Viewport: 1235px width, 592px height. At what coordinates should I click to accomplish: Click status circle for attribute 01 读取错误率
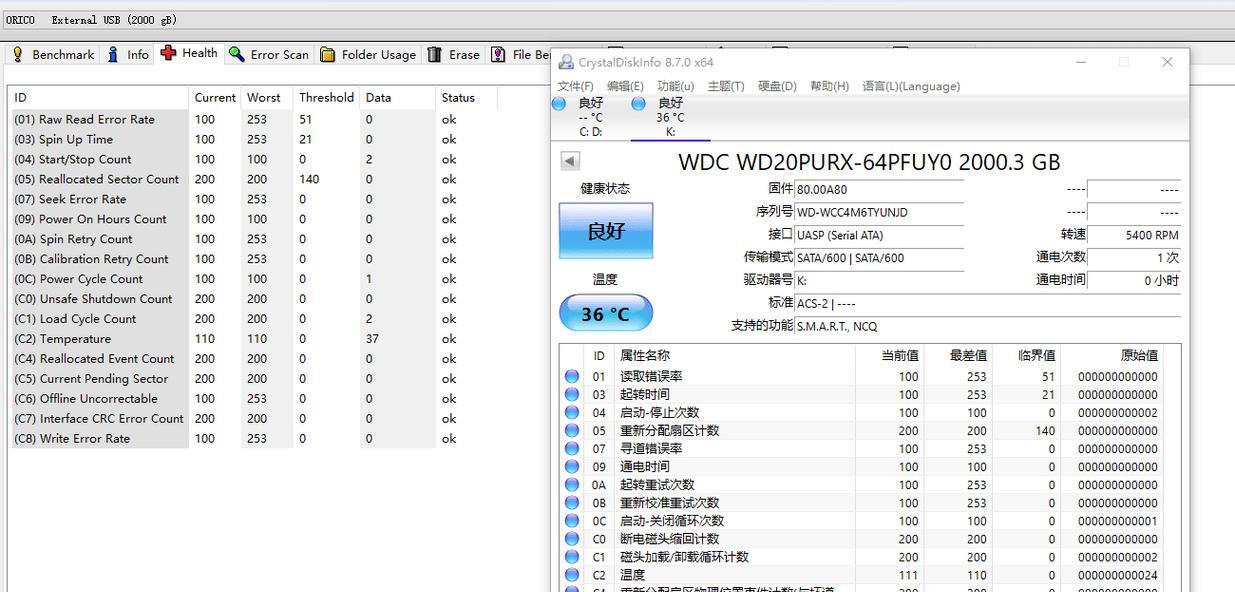coord(572,376)
